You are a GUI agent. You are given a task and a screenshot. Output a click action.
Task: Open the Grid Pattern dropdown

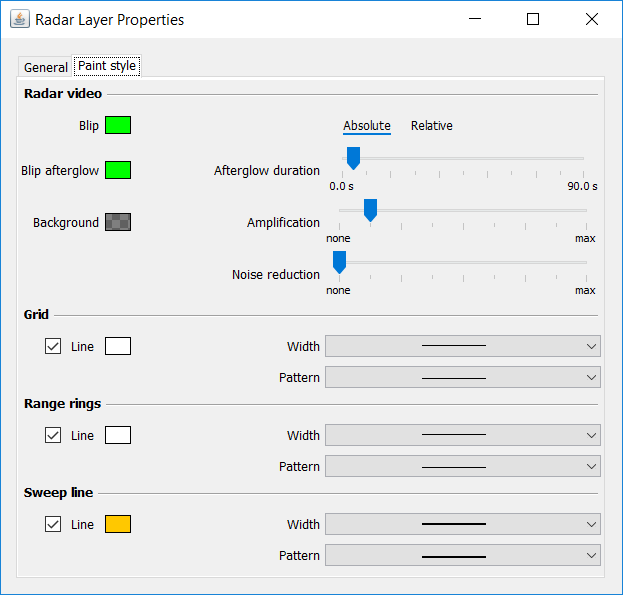pos(462,377)
